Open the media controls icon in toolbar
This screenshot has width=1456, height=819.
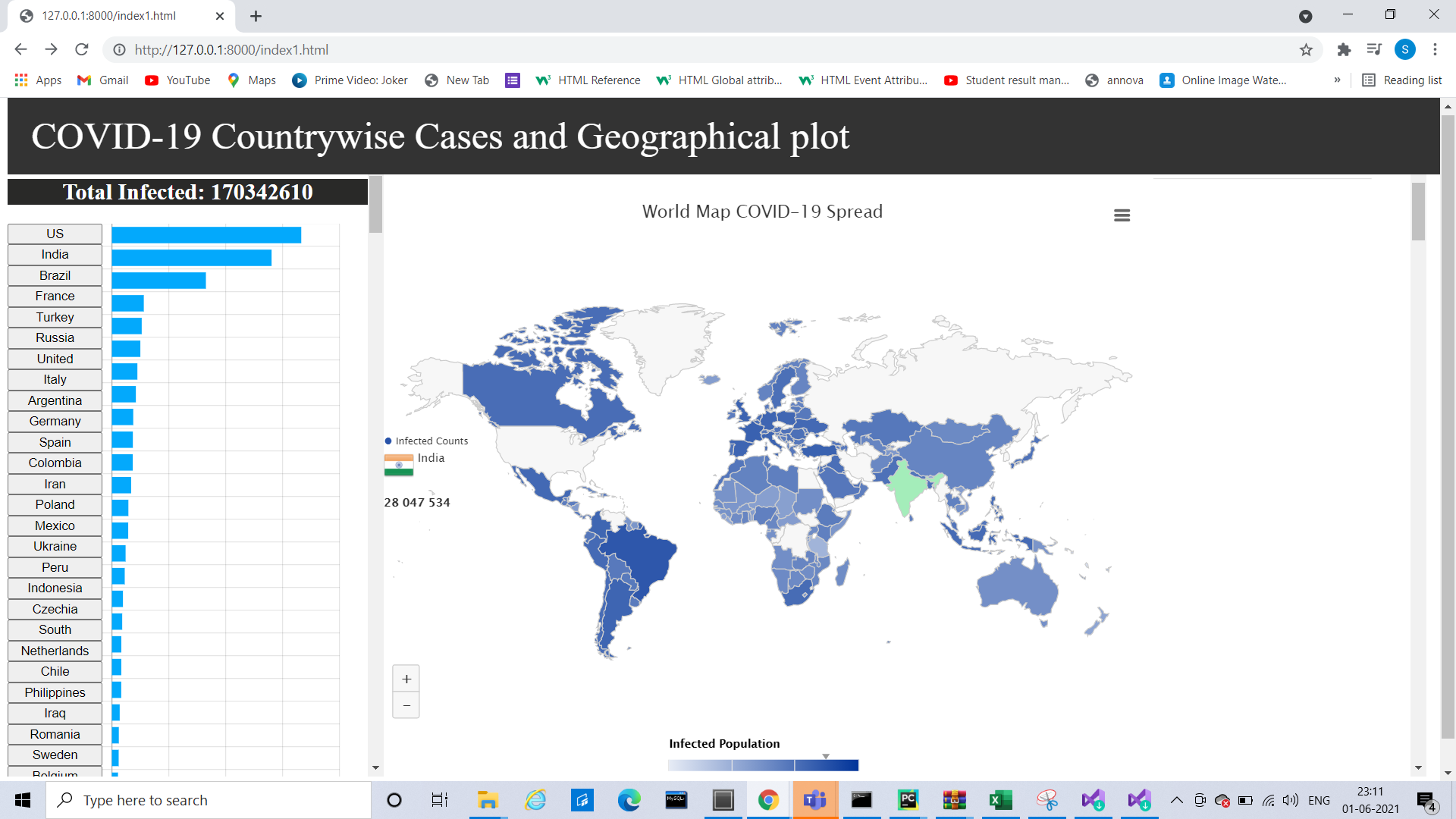(x=1374, y=50)
